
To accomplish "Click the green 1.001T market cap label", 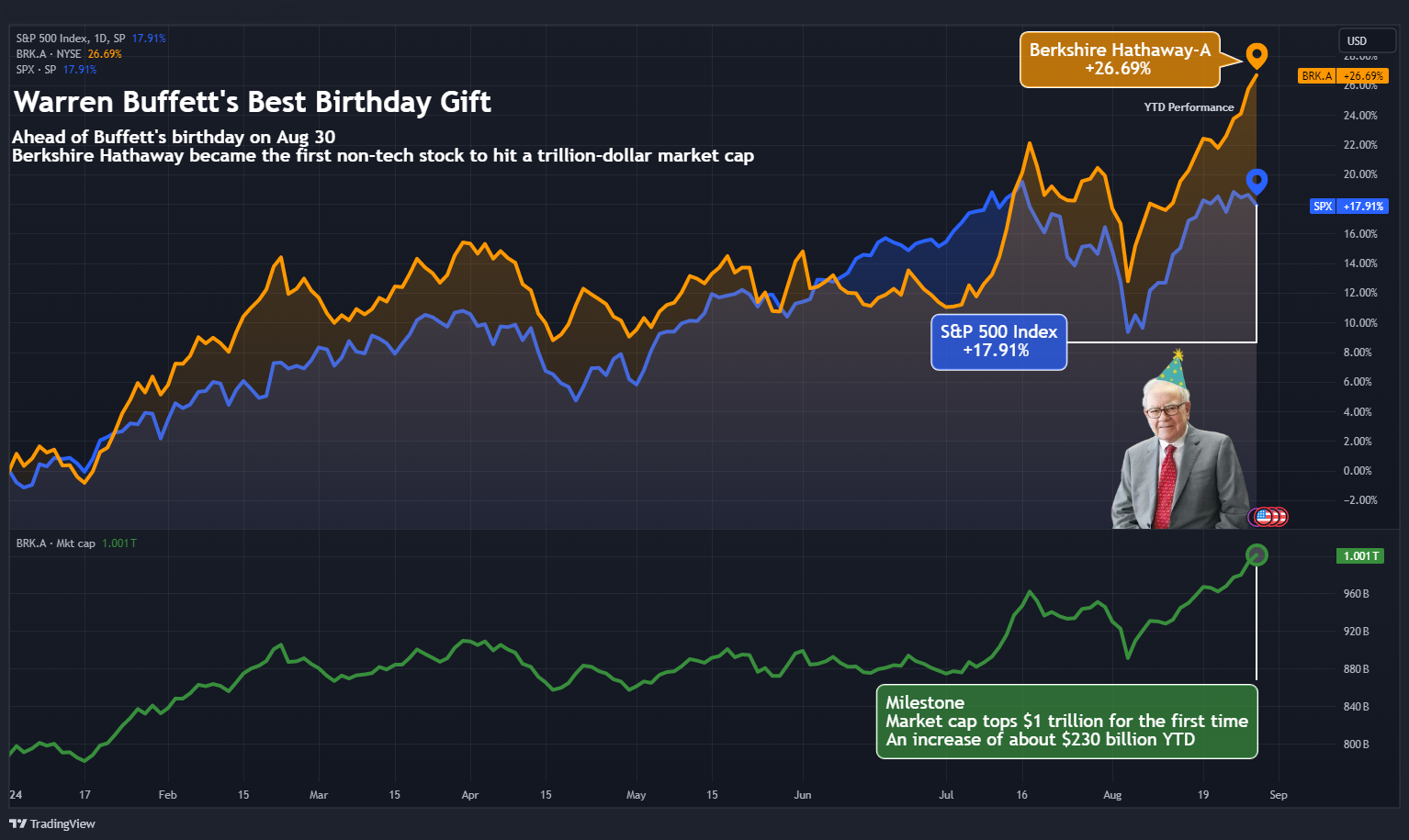I will click(1359, 556).
